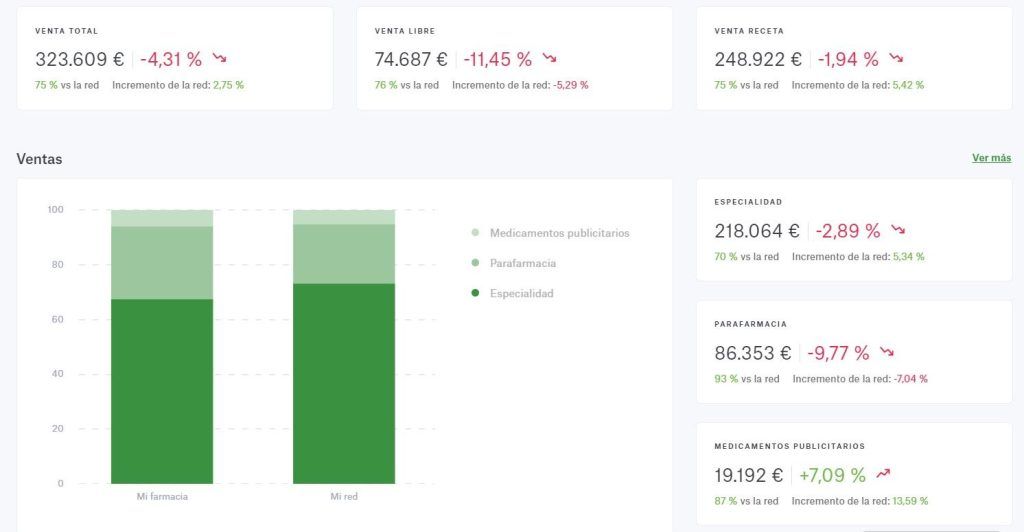Viewport: 1024px width, 532px height.
Task: Open the Ver más link
Action: click(x=991, y=158)
